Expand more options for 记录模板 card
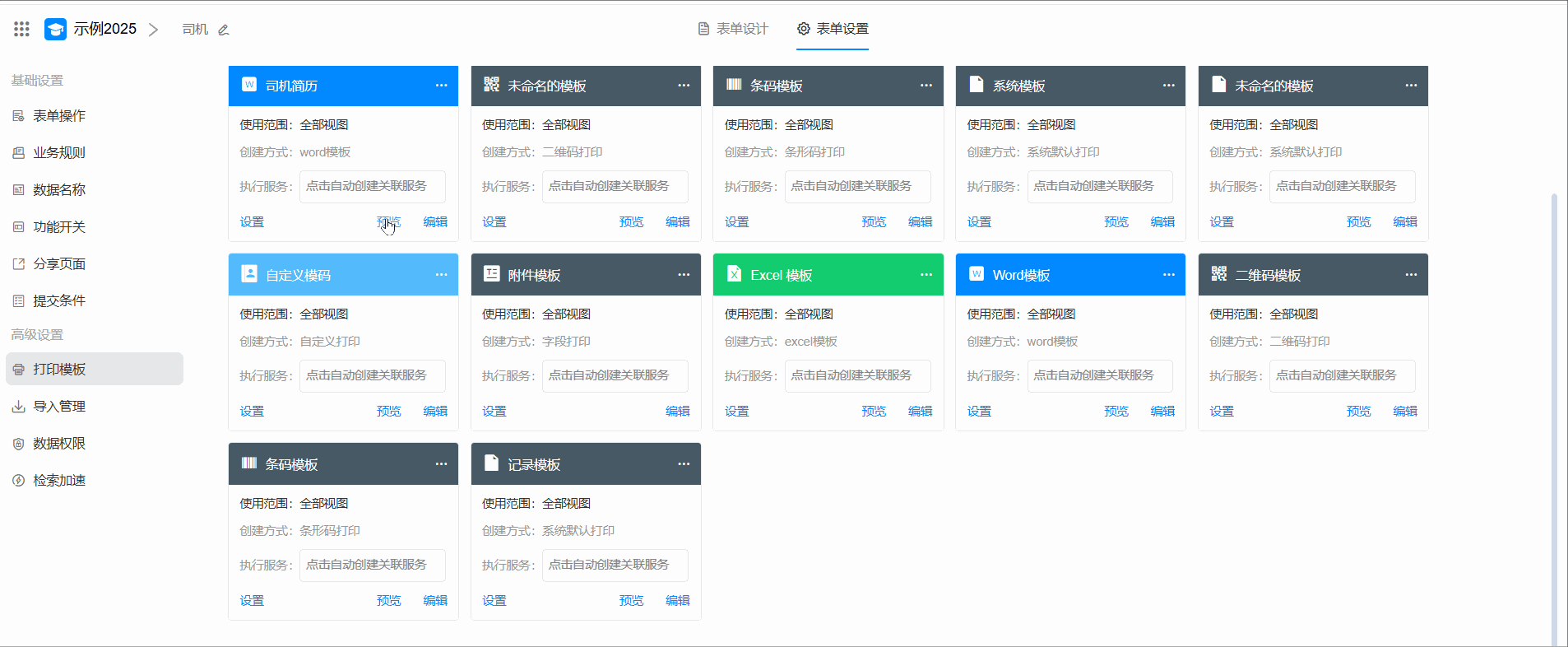 tap(683, 464)
